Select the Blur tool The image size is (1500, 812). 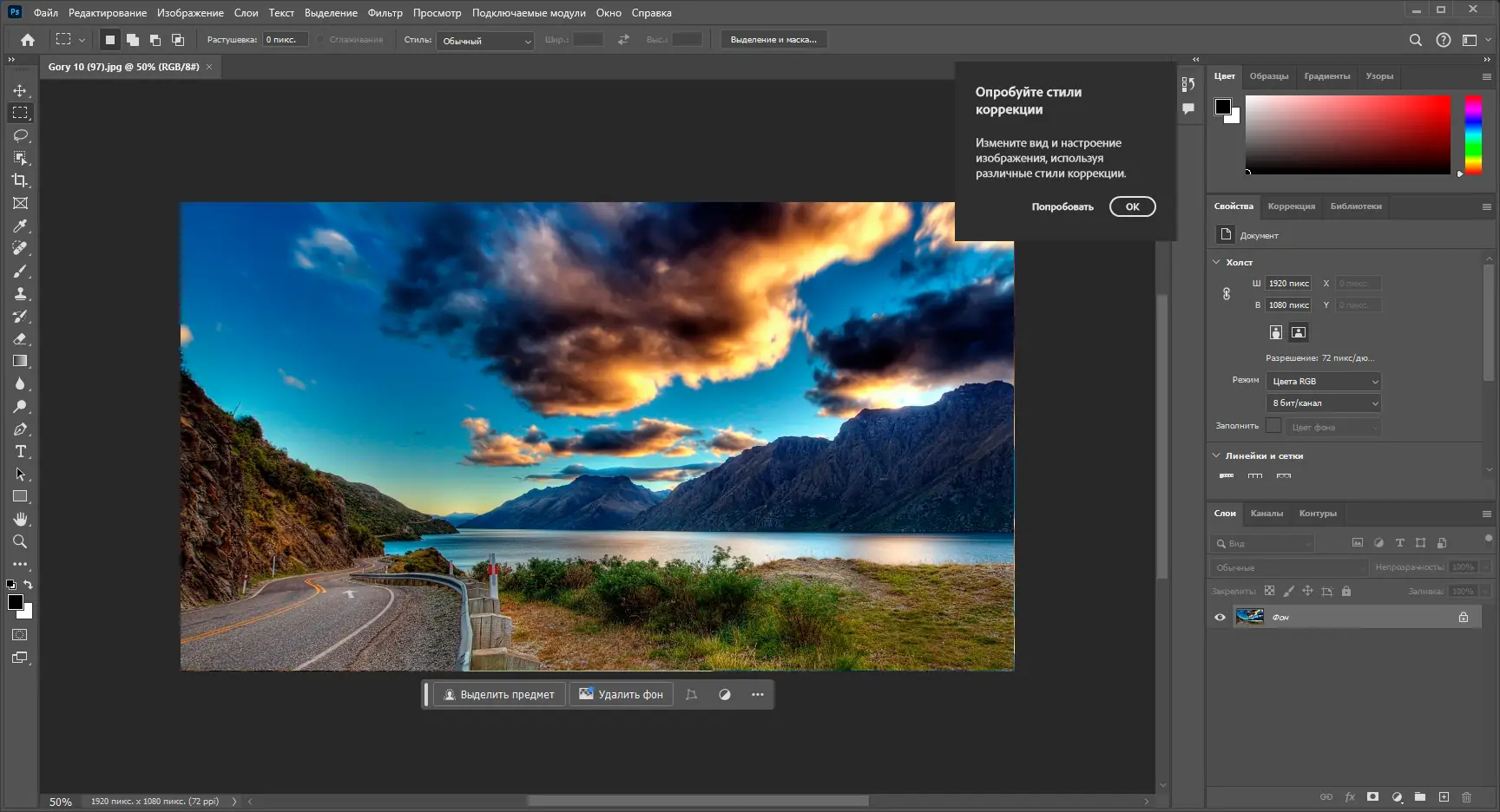[20, 383]
